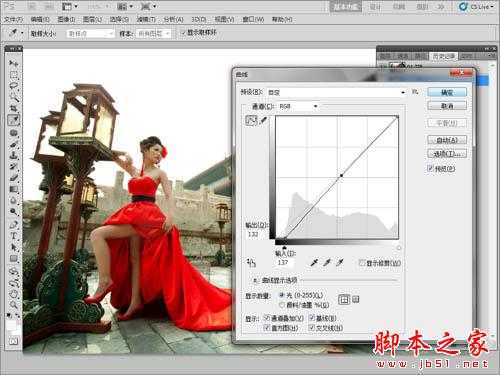The height and width of the screenshot is (375, 500).
Task: Open the Edit (E) menu
Action: (40, 20)
